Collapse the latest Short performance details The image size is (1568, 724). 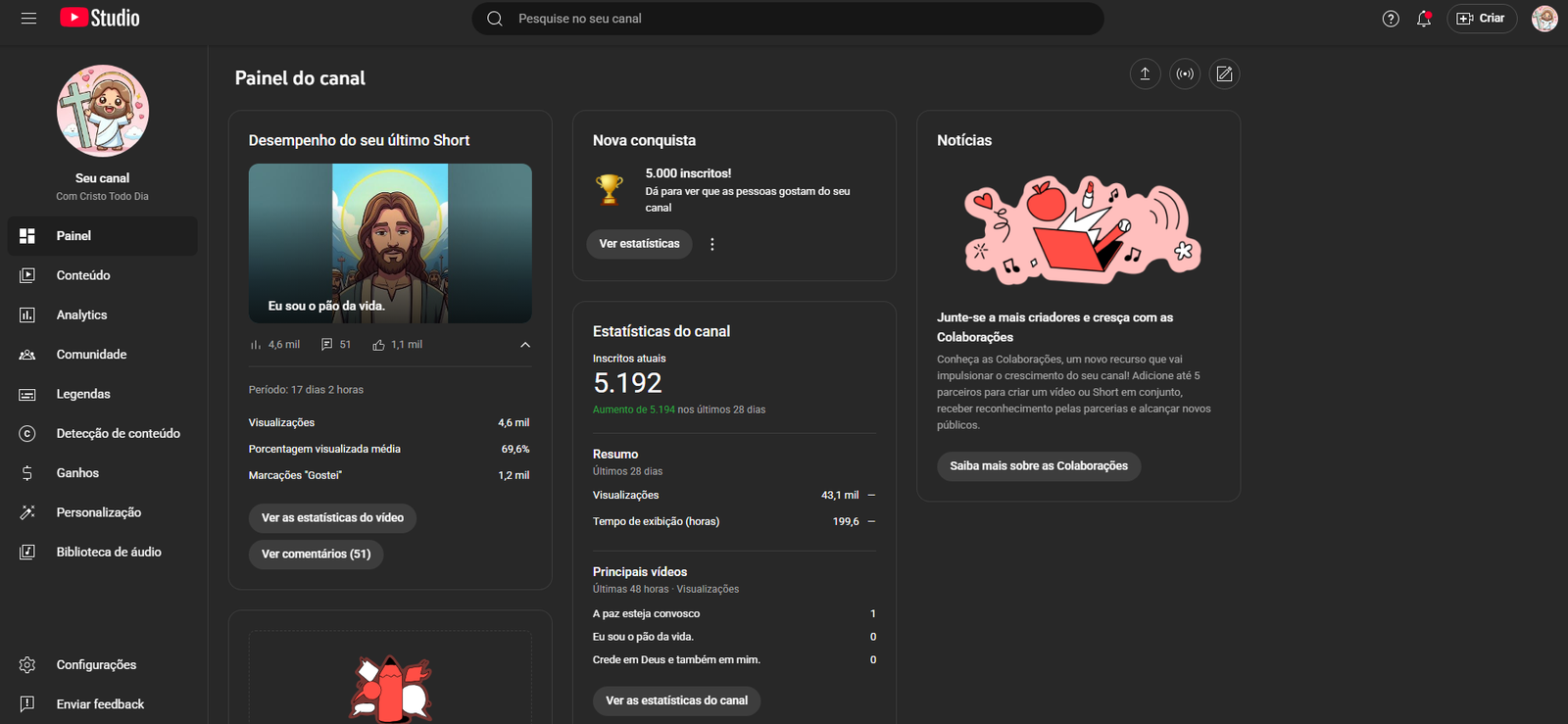click(x=525, y=345)
